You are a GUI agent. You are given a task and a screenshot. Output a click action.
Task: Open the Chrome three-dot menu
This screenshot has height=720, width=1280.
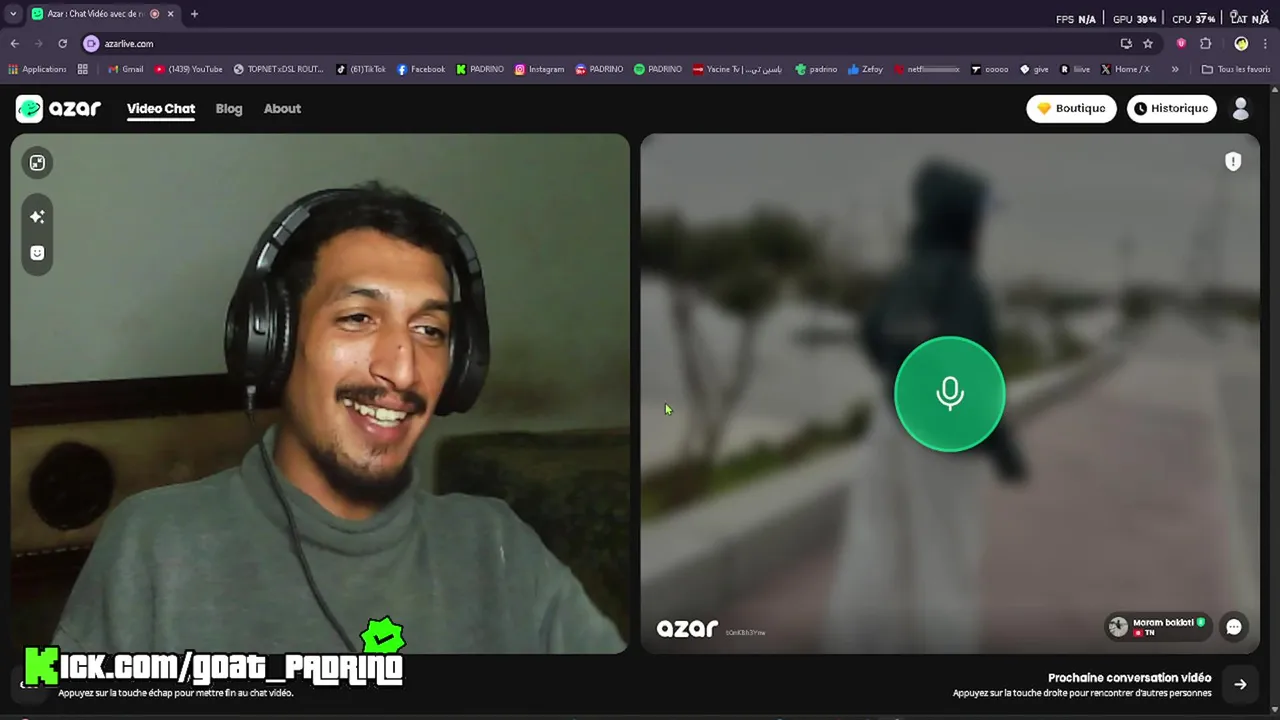[1267, 44]
